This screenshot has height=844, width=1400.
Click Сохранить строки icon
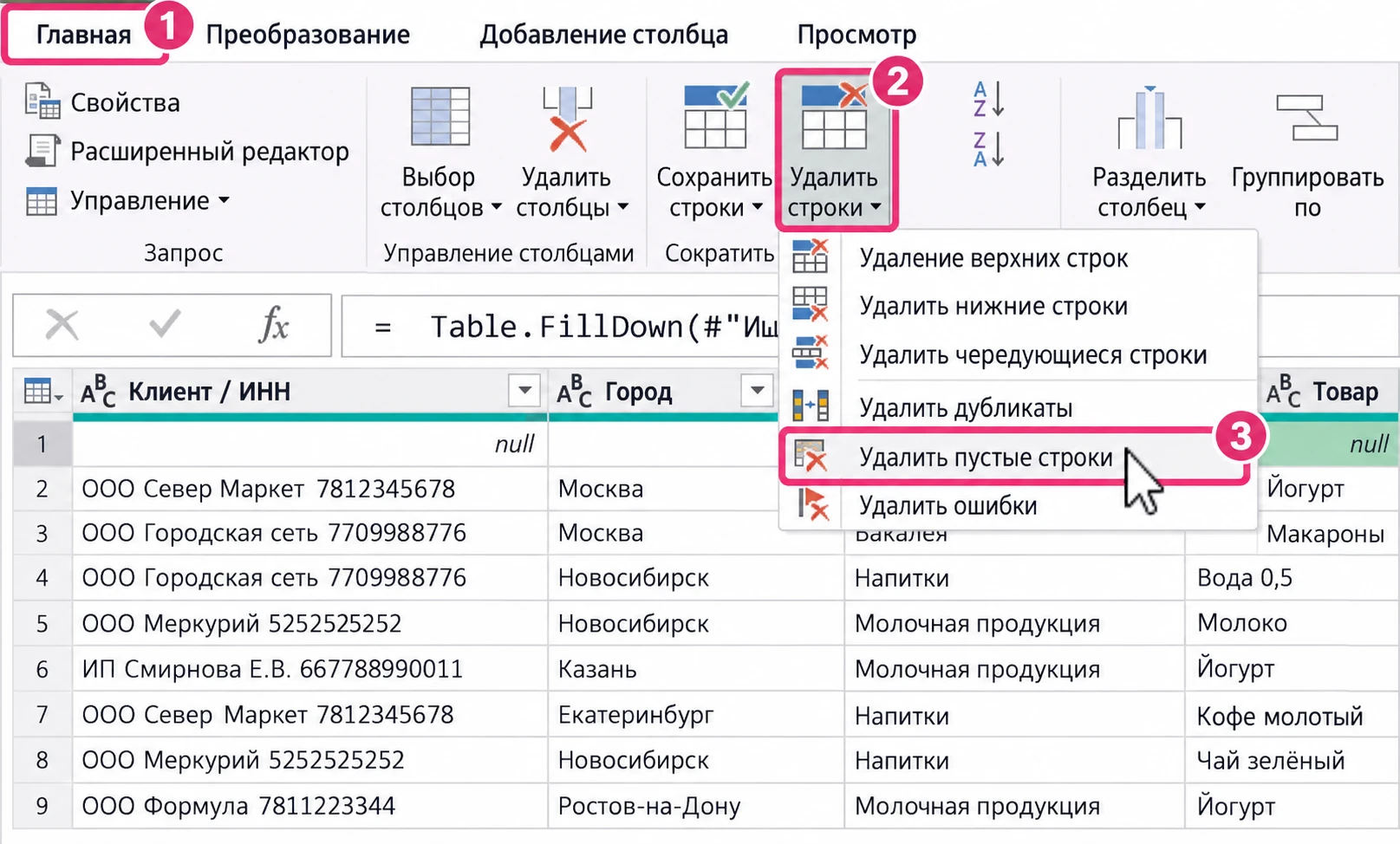[715, 116]
